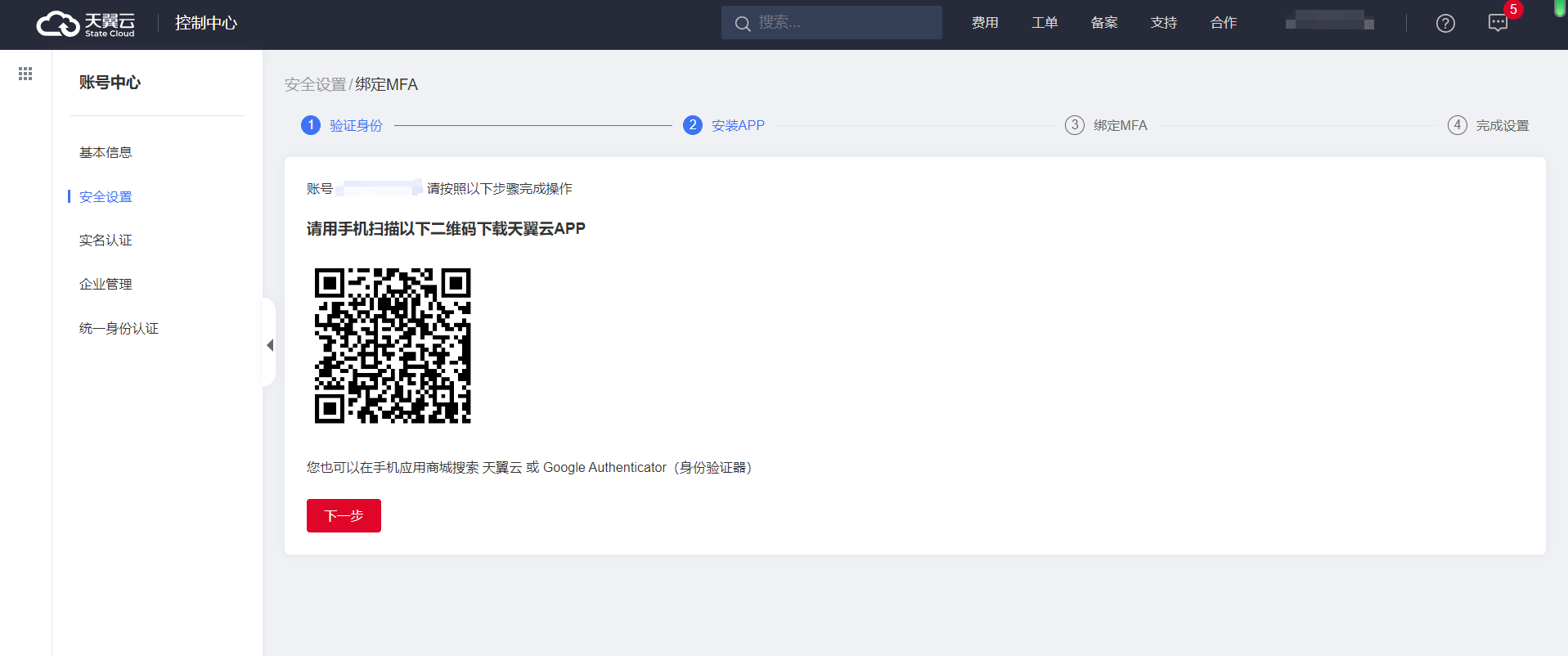Click the 请用手机扫描以下二维码下载天翼云APP heading
This screenshot has width=1568, height=656.
coord(446,228)
